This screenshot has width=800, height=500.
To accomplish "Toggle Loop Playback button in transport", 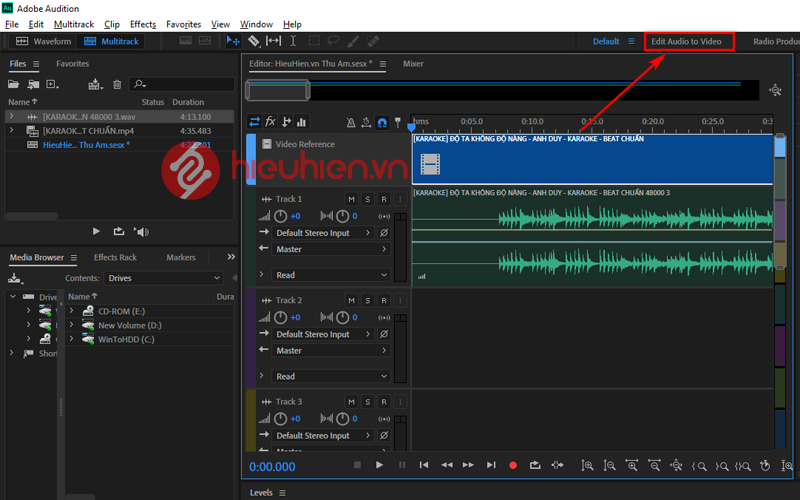I will point(535,465).
